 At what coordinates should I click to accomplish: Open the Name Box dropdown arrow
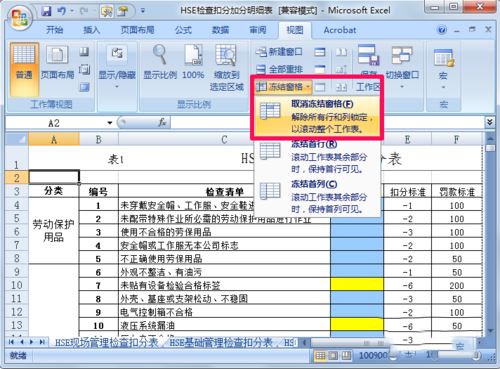coord(110,123)
